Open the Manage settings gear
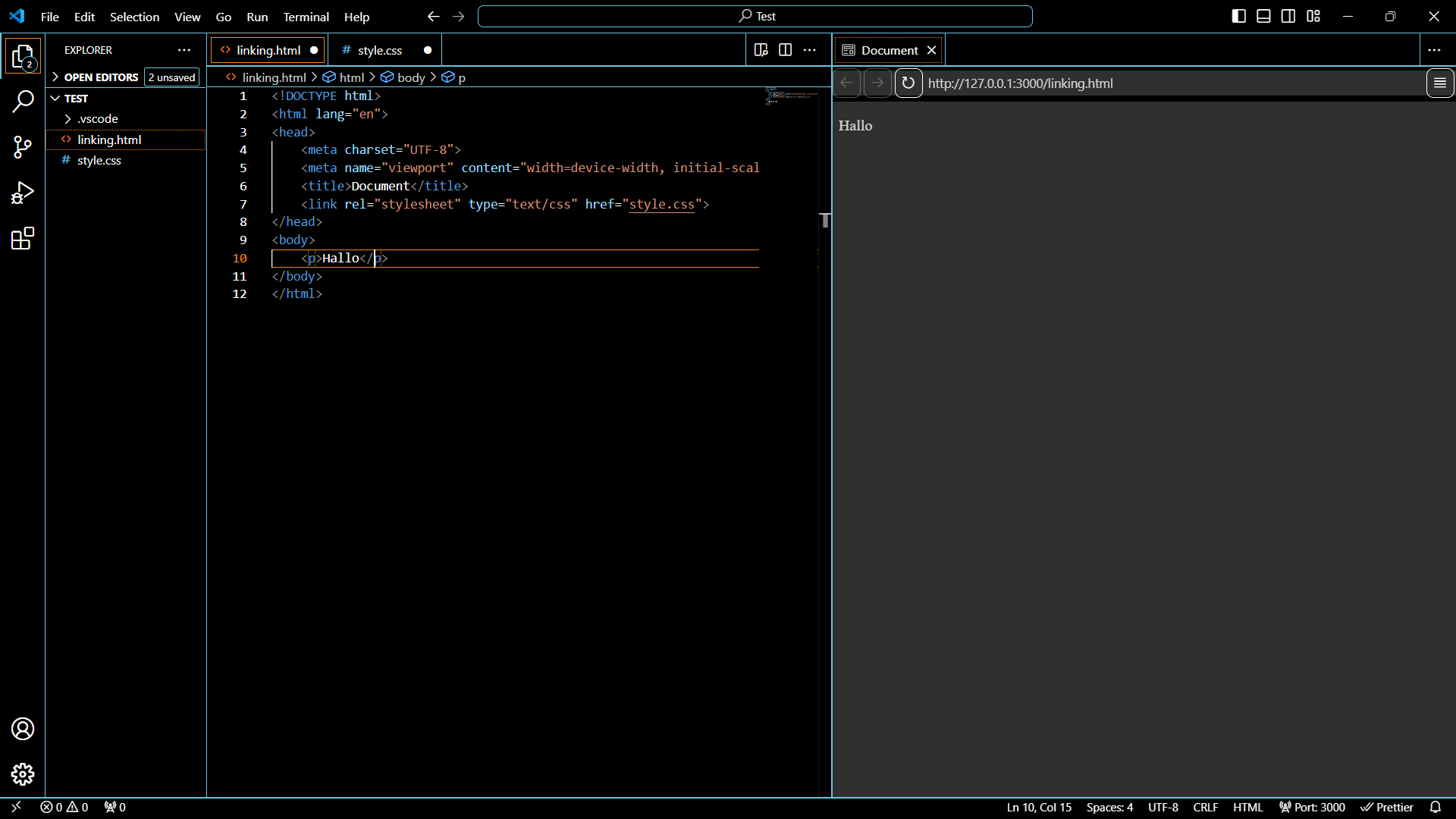Image resolution: width=1456 pixels, height=819 pixels. tap(23, 774)
